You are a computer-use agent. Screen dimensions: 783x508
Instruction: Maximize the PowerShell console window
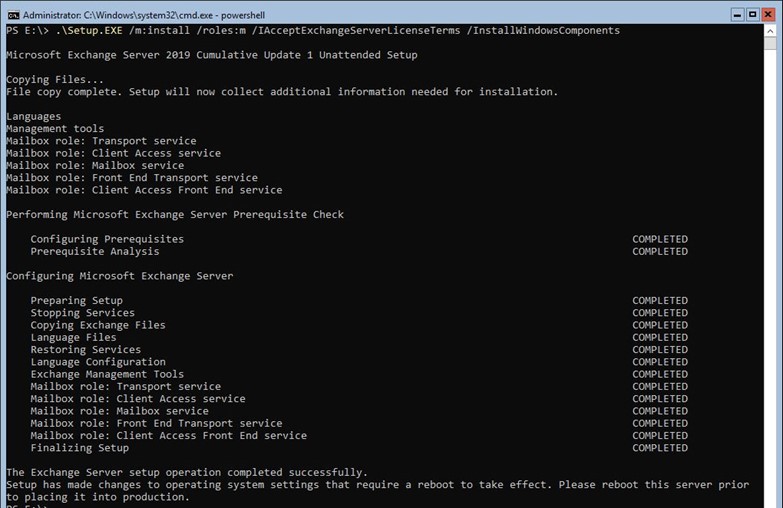[753, 14]
